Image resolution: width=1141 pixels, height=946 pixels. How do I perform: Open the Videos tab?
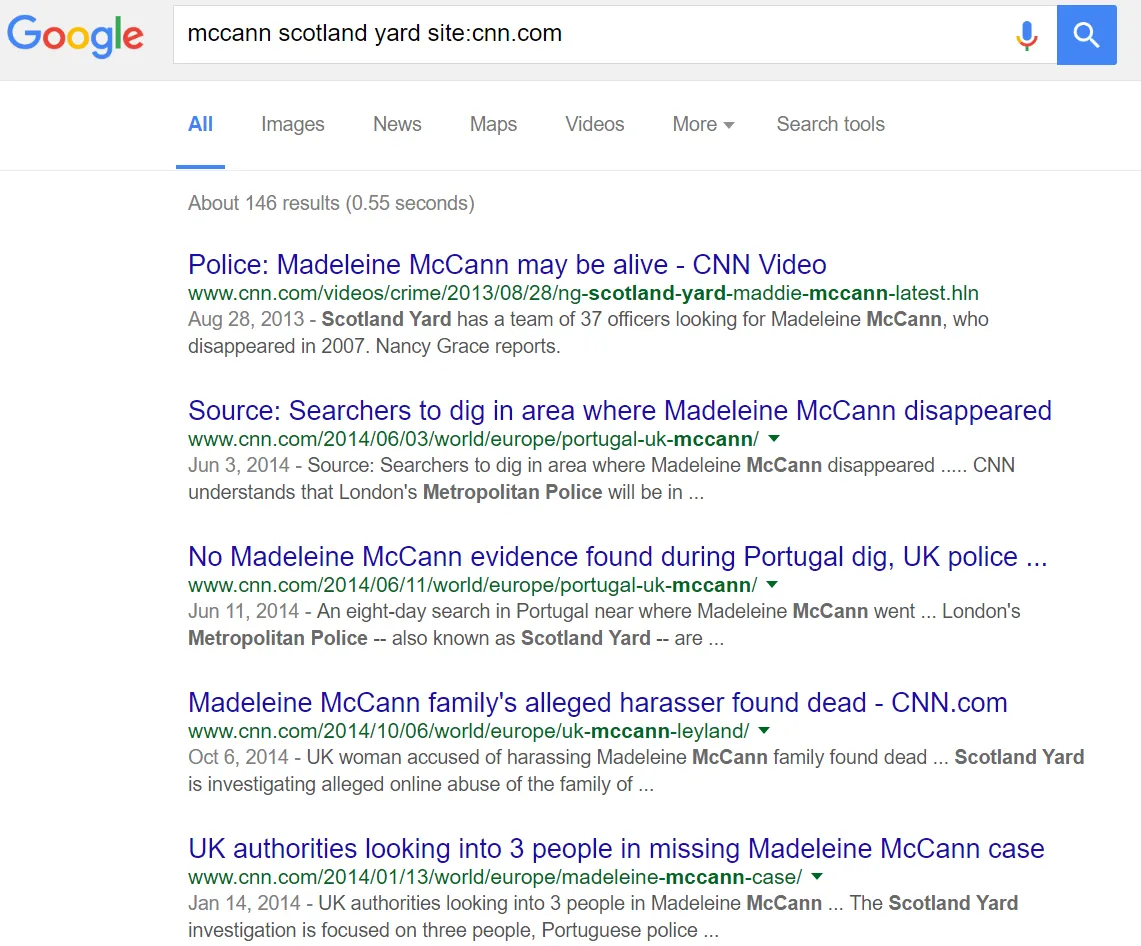click(595, 124)
